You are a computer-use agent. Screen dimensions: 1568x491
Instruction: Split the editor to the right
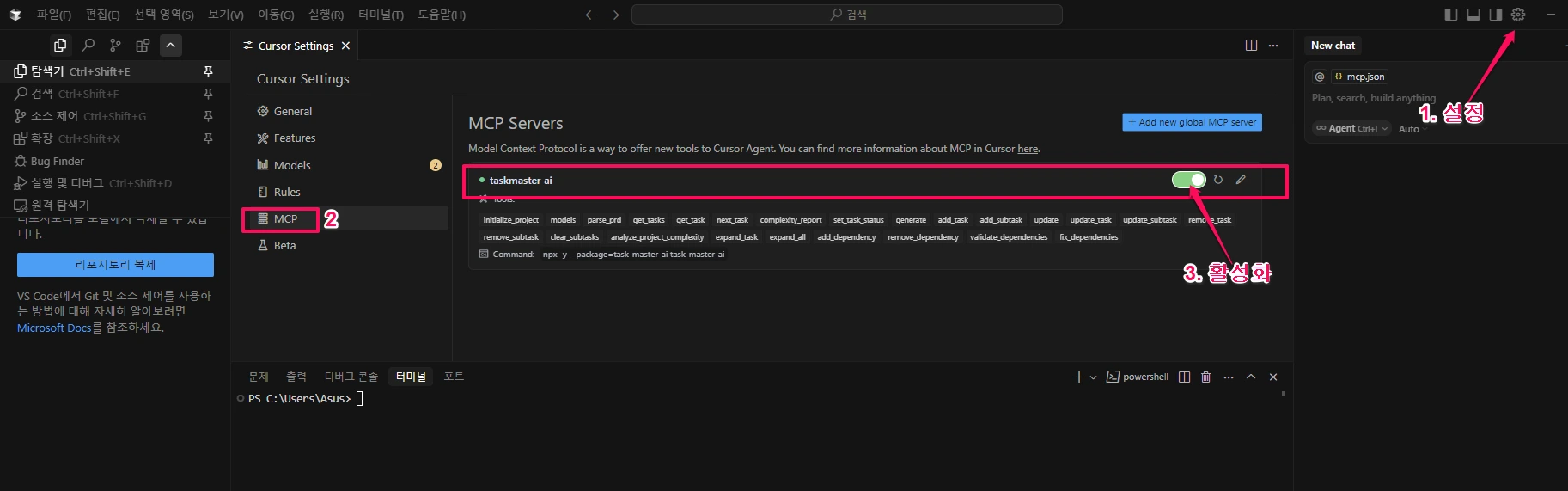coord(1251,46)
